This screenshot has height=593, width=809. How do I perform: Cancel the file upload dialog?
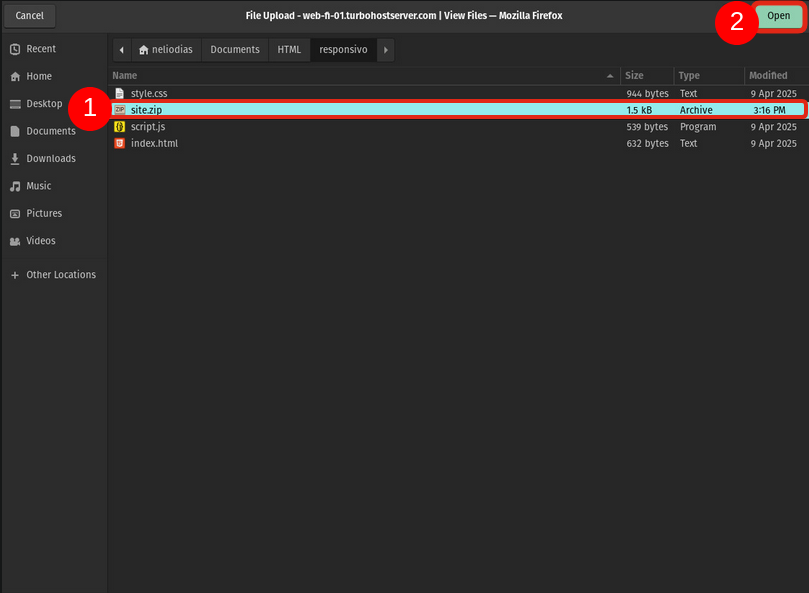tap(30, 16)
